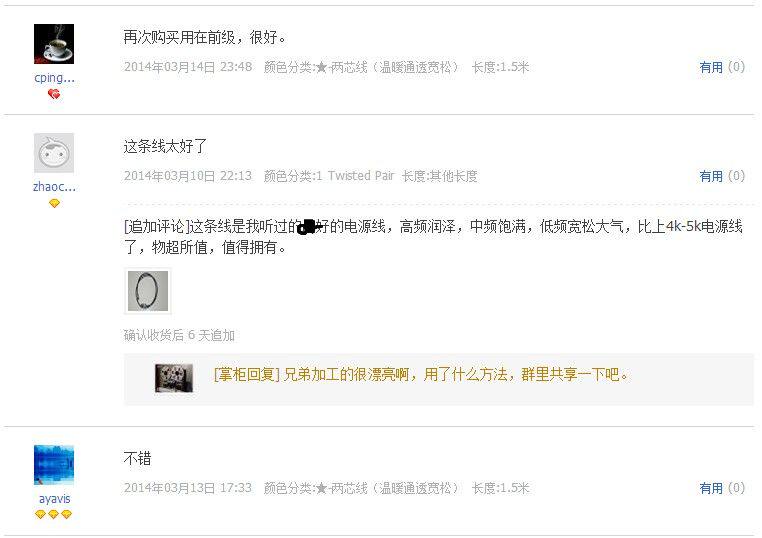Viewport: 762px width, 538px height.
Task: View the cable review photo thumbnail
Action: (148, 291)
